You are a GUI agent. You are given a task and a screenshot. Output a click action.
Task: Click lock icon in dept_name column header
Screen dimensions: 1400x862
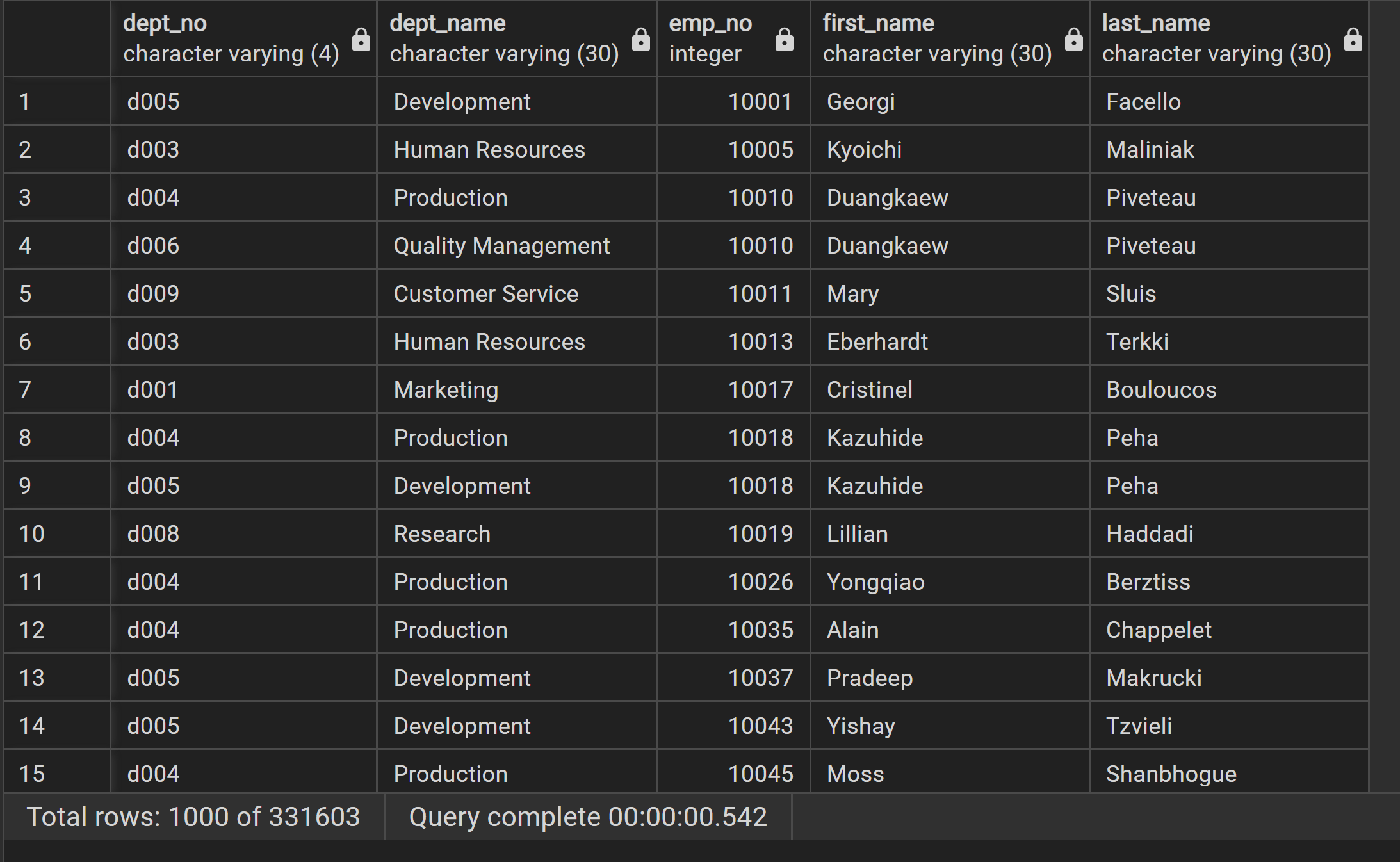(x=640, y=40)
